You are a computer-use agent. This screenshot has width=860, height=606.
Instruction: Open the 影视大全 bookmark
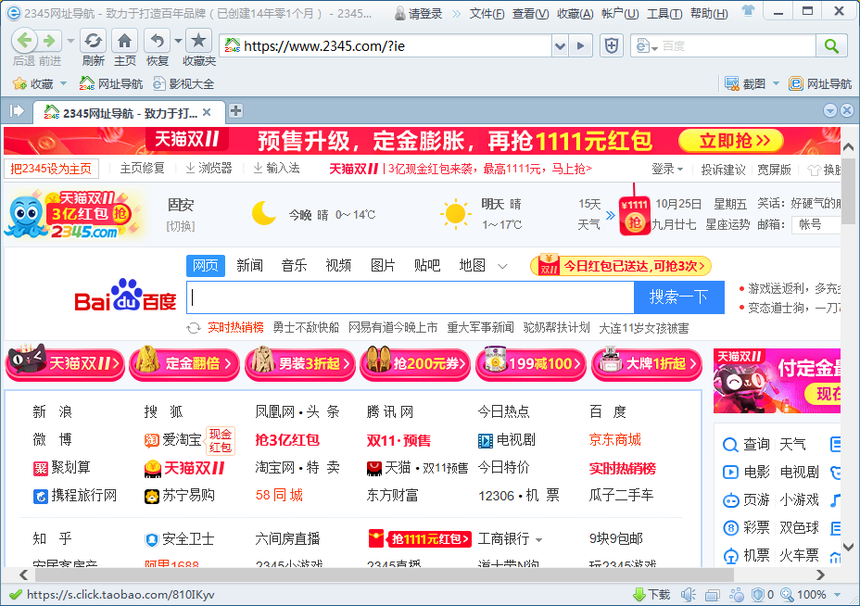point(184,84)
